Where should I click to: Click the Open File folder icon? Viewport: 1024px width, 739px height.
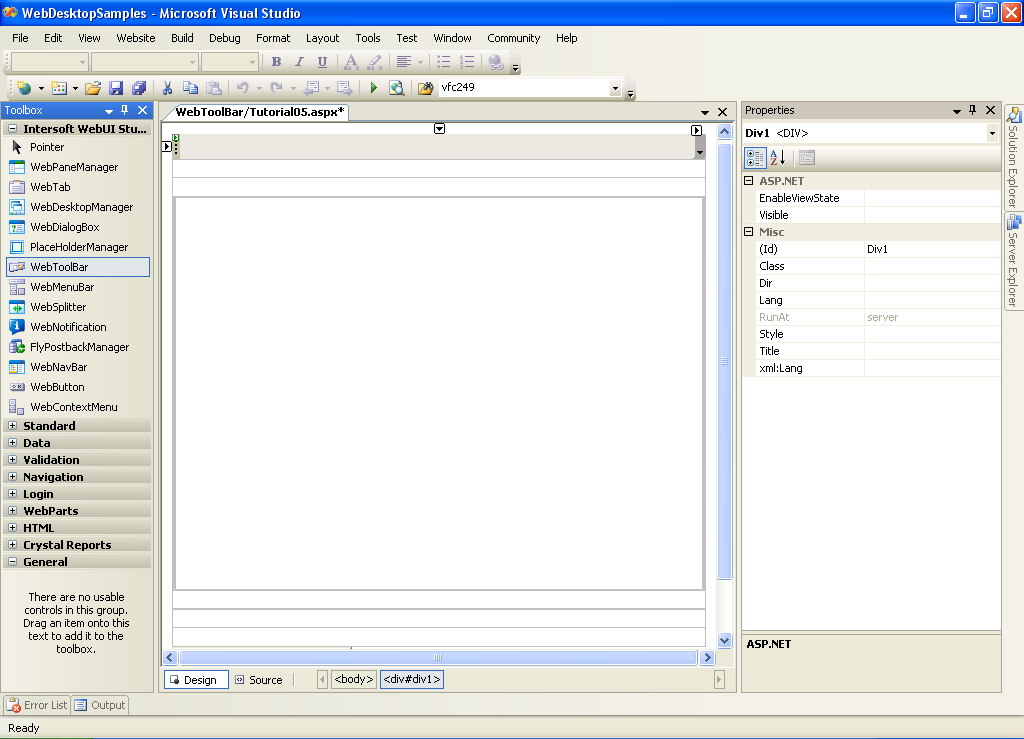click(93, 88)
